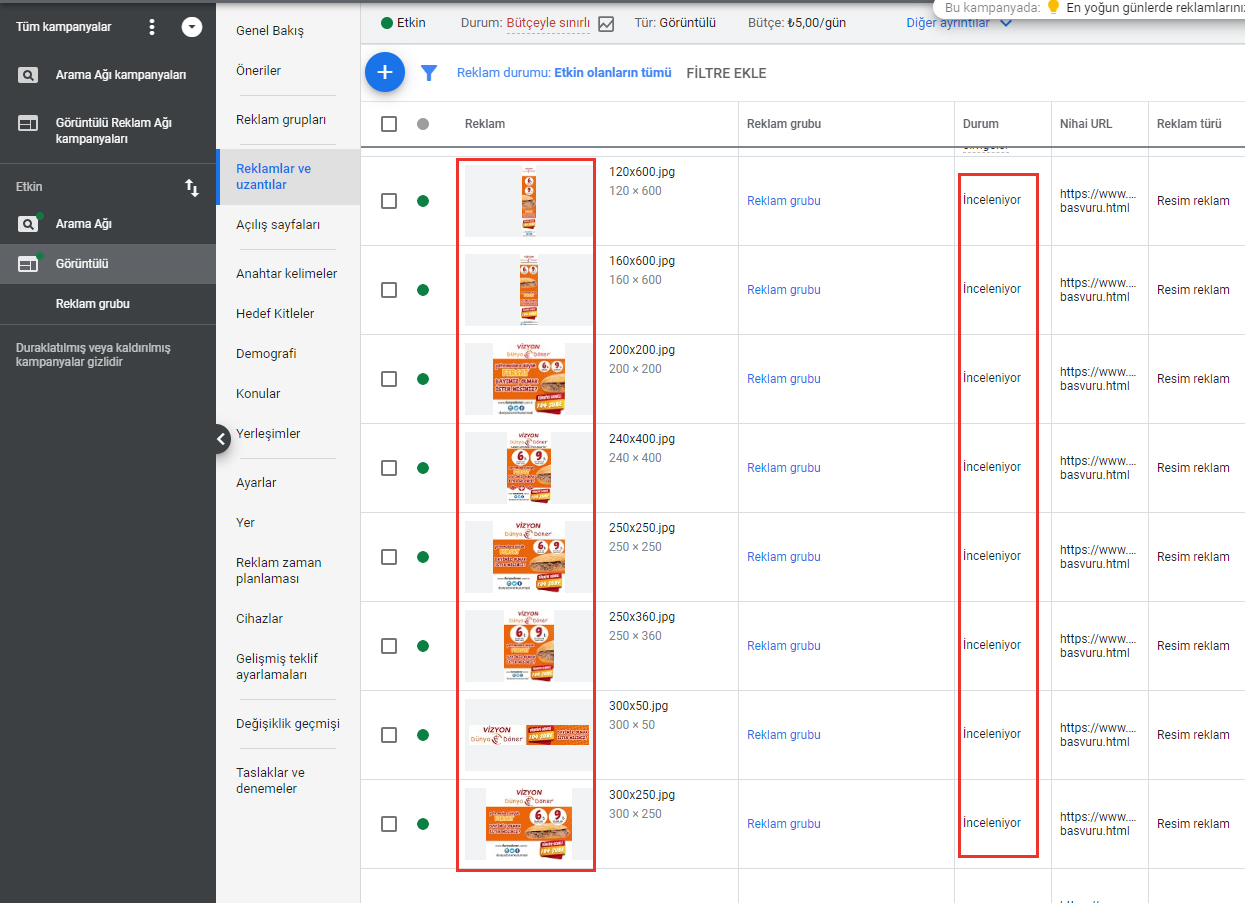The width and height of the screenshot is (1245, 903).
Task: Click the filter funnel icon
Action: 429,73
